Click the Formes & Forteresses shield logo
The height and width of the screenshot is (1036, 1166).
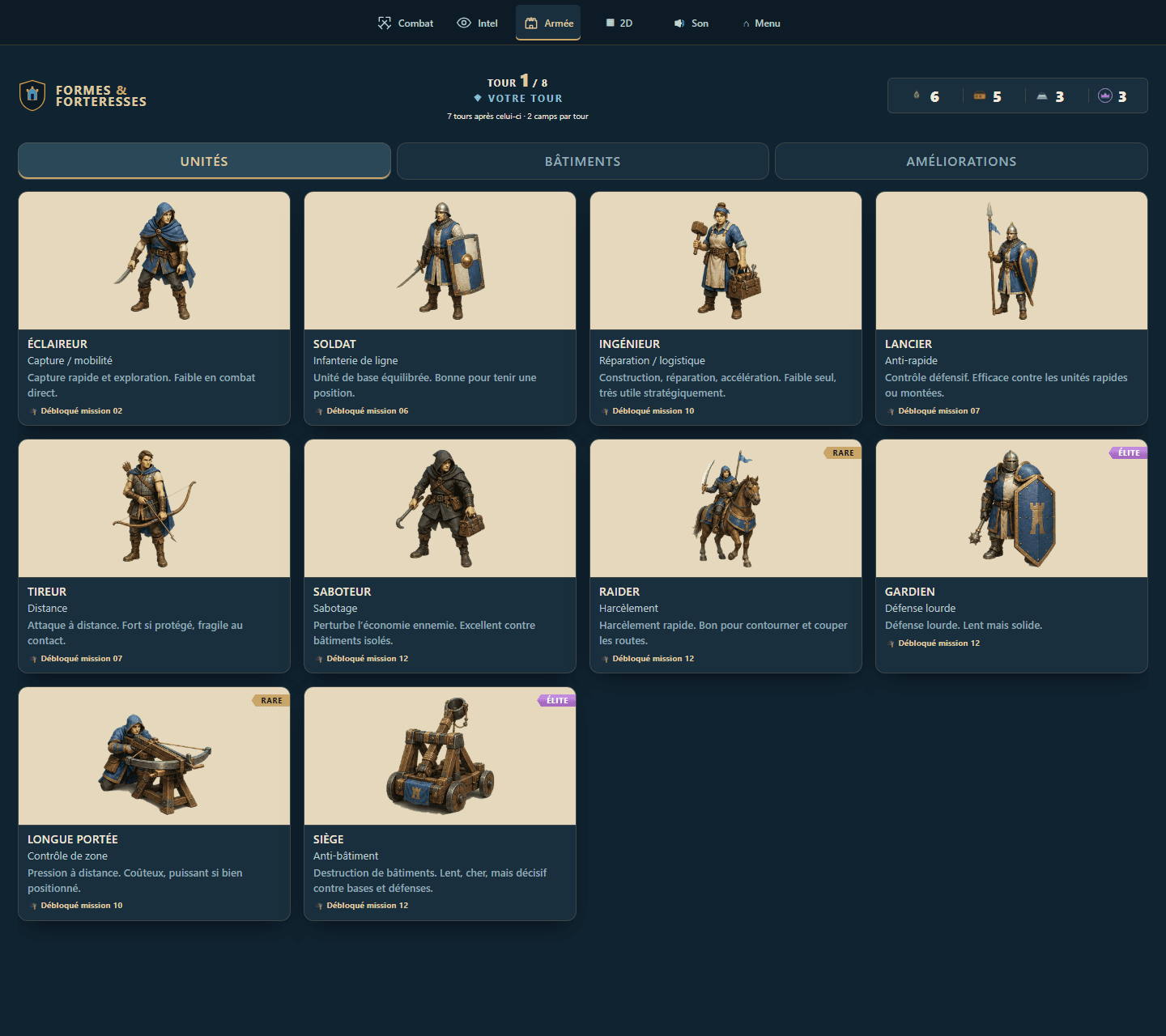point(32,96)
